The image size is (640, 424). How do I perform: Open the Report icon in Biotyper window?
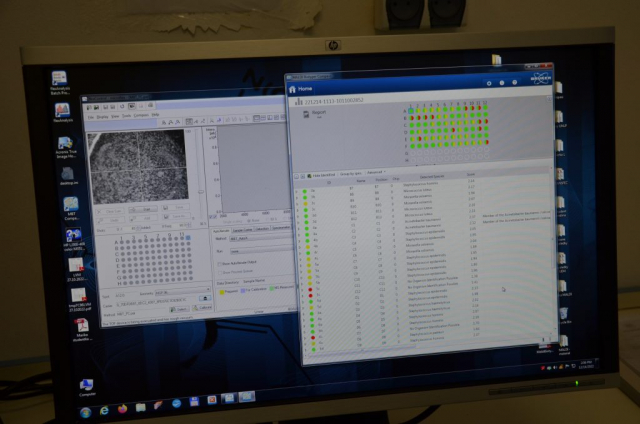click(306, 115)
